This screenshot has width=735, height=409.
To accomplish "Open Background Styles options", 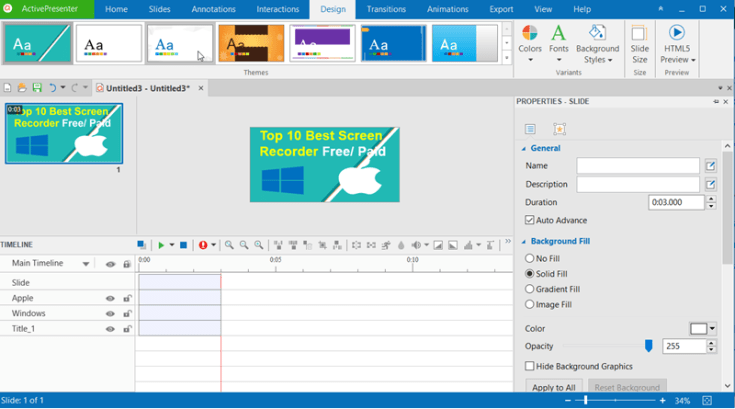I will 597,44.
